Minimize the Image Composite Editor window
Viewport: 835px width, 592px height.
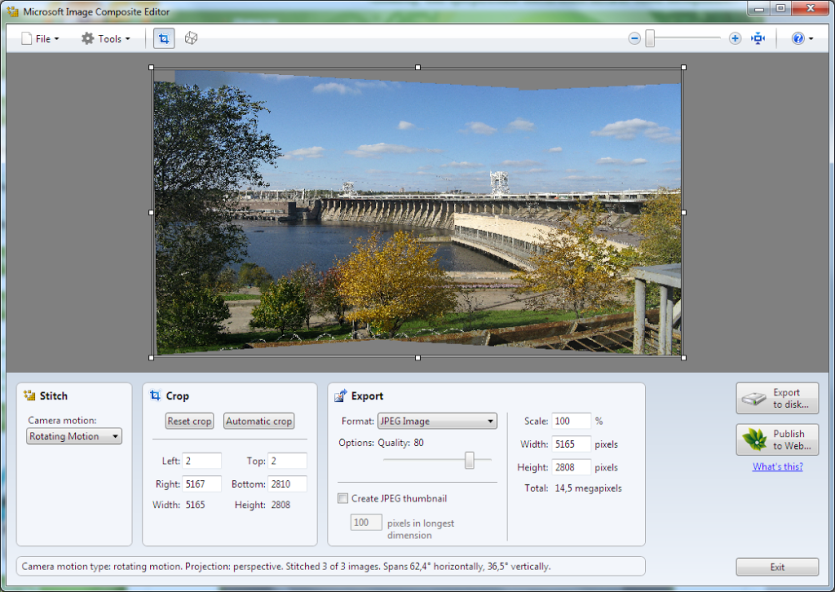pyautogui.click(x=759, y=9)
